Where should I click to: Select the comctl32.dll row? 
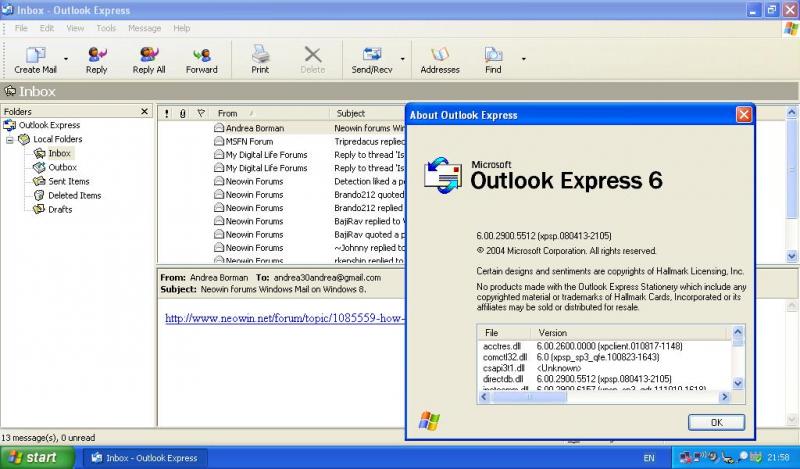pyautogui.click(x=604, y=357)
